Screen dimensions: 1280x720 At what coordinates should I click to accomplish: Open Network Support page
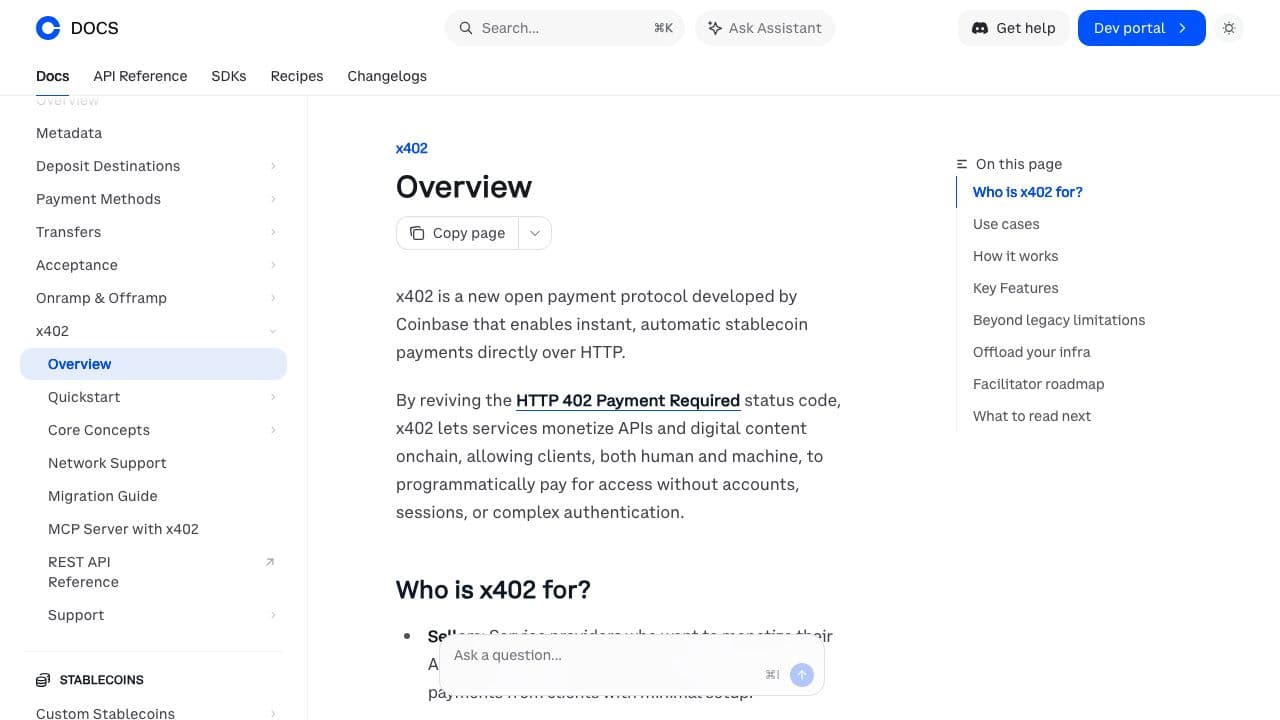(x=107, y=463)
